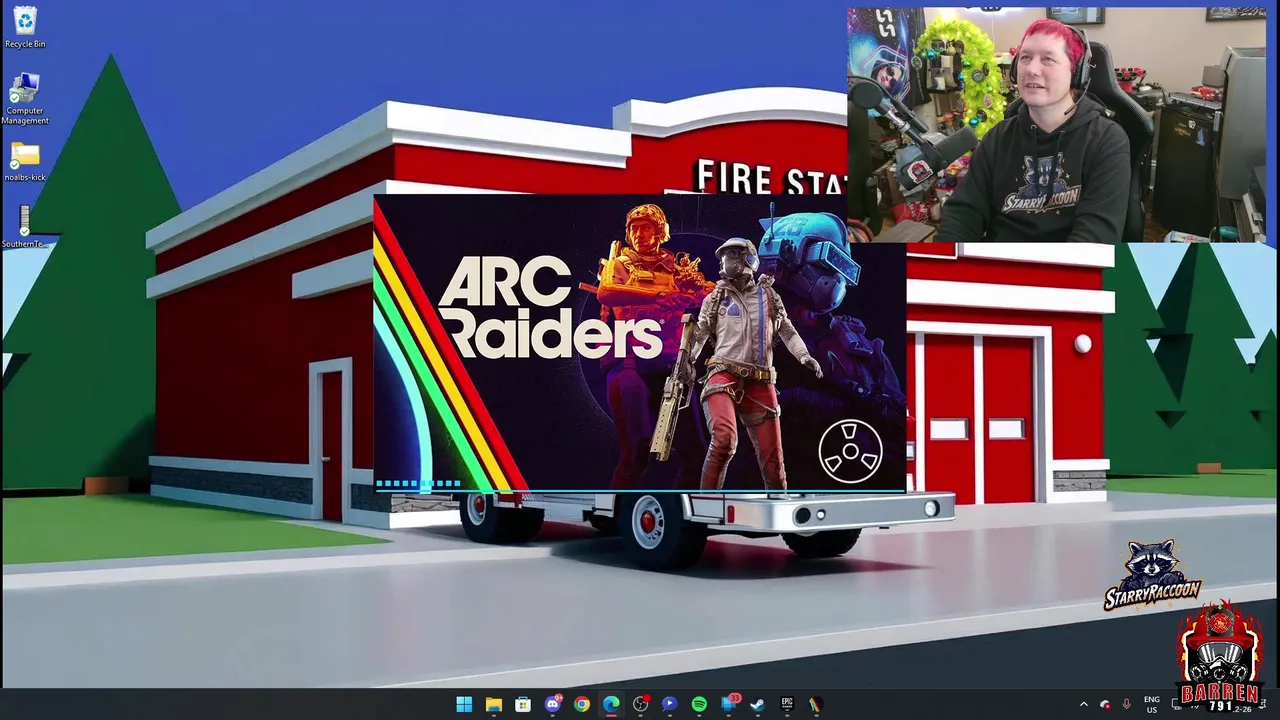Open the SouthernTe... desktop shortcut
The width and height of the screenshot is (1280, 720).
pyautogui.click(x=25, y=227)
